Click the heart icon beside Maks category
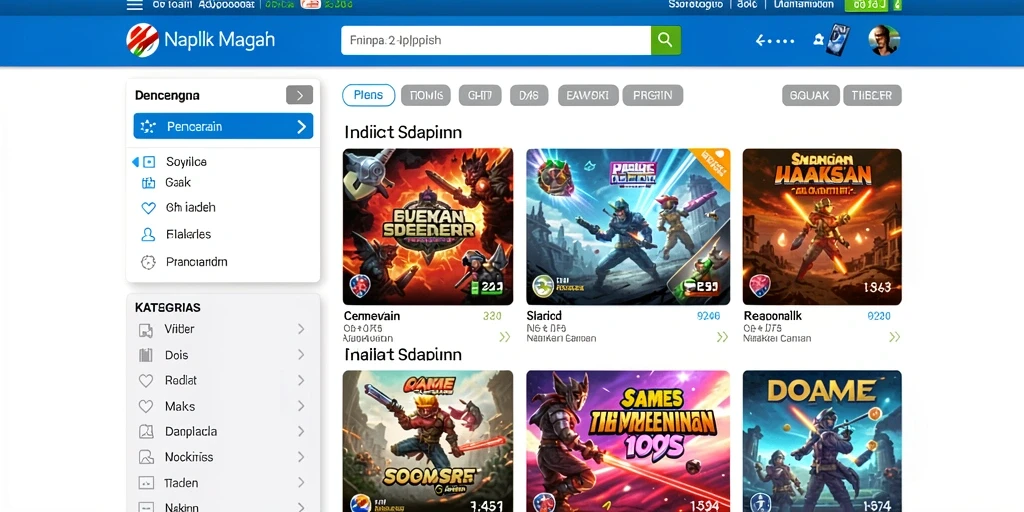 click(x=146, y=406)
